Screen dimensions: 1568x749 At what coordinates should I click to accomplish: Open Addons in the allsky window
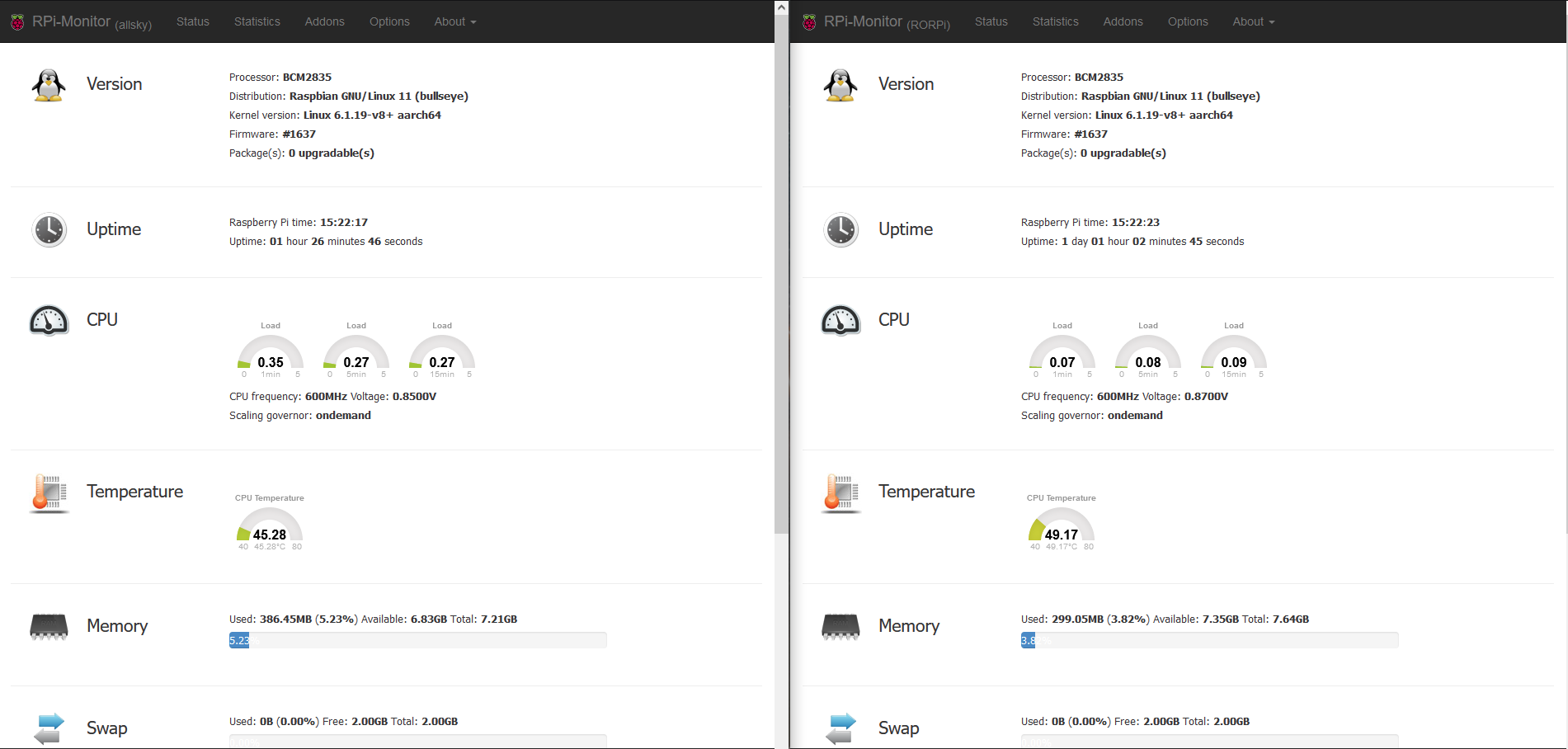click(x=325, y=21)
